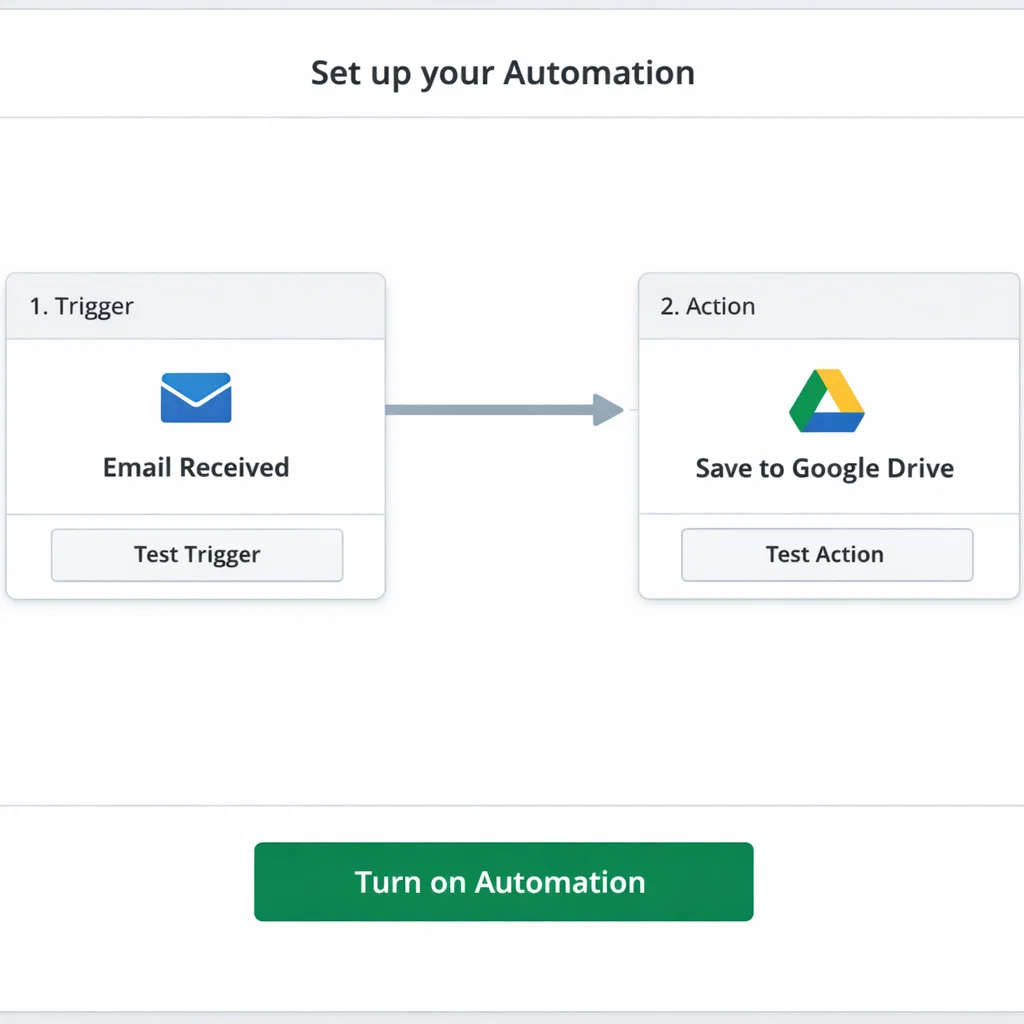Image resolution: width=1024 pixels, height=1024 pixels.
Task: Click the Test Action button
Action: coord(826,554)
